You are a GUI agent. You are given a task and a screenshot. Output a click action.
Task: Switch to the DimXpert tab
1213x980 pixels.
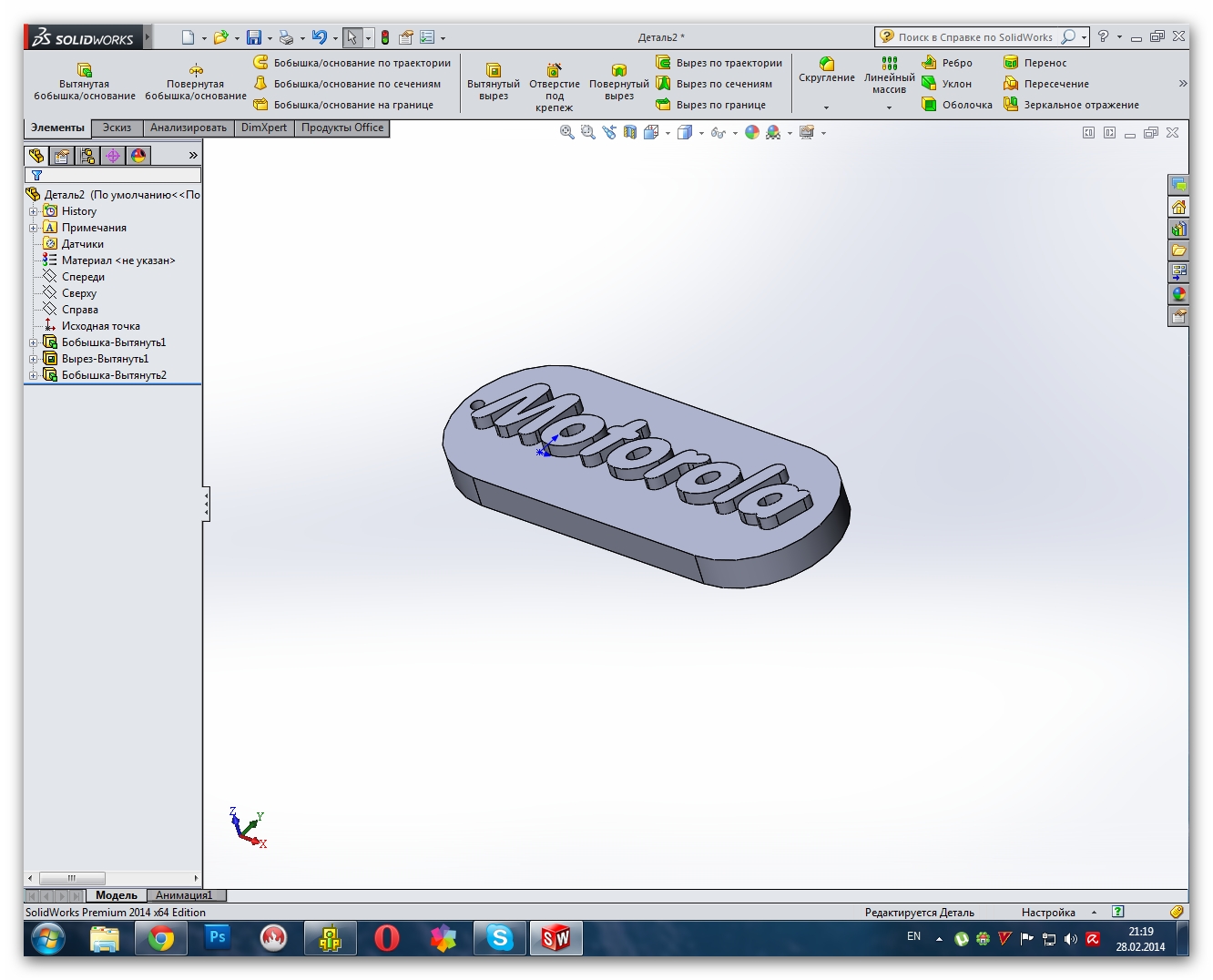tap(264, 128)
